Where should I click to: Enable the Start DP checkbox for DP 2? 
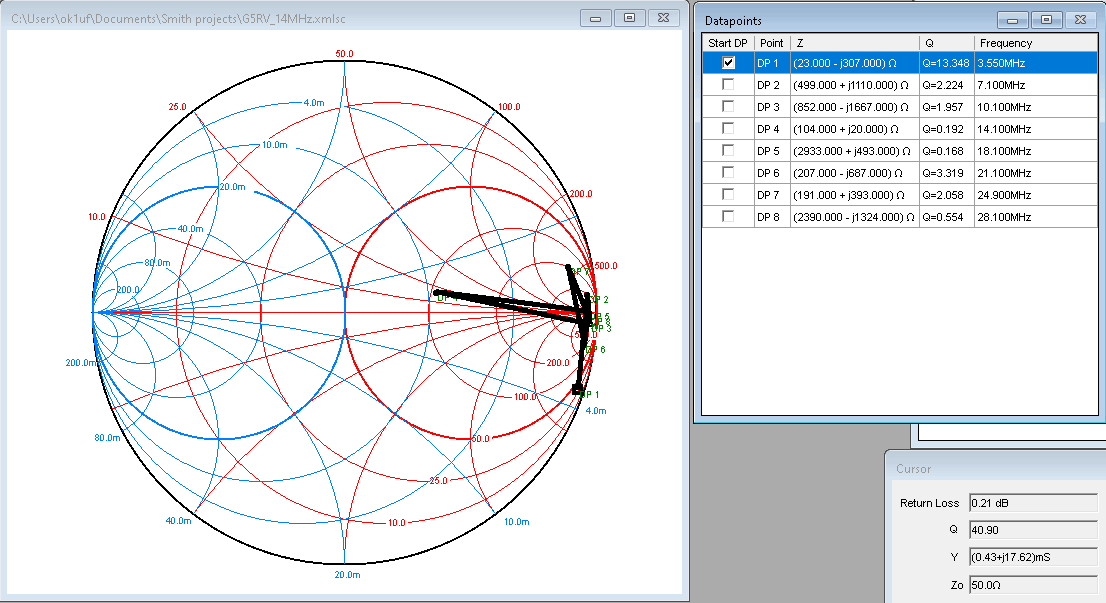[x=728, y=84]
